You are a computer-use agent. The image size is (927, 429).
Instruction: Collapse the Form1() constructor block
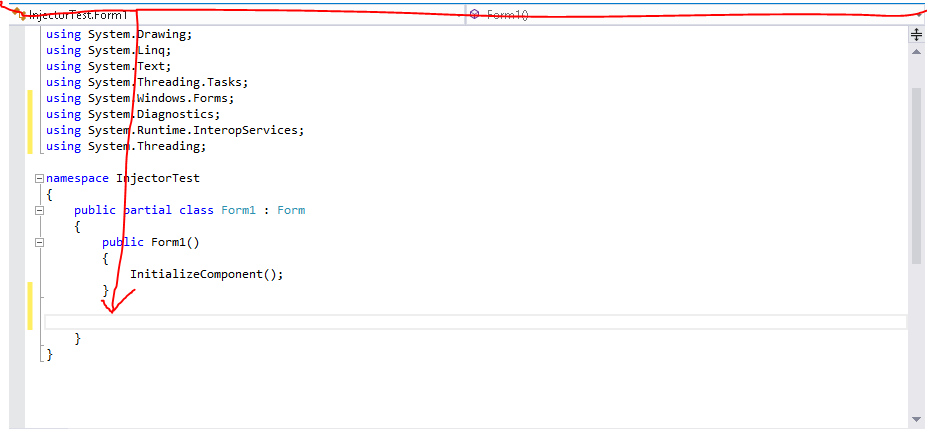pos(39,242)
